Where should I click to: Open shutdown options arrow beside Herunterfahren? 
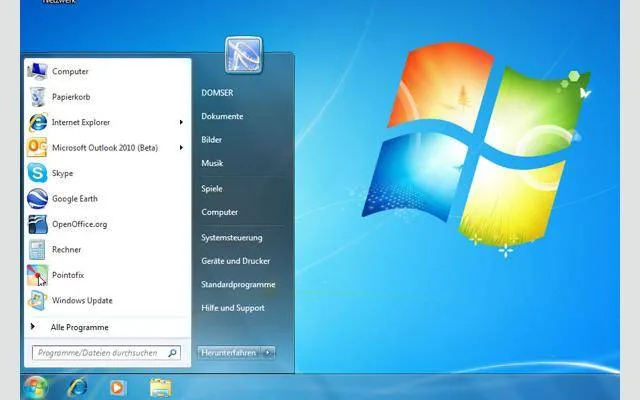pyautogui.click(x=268, y=353)
